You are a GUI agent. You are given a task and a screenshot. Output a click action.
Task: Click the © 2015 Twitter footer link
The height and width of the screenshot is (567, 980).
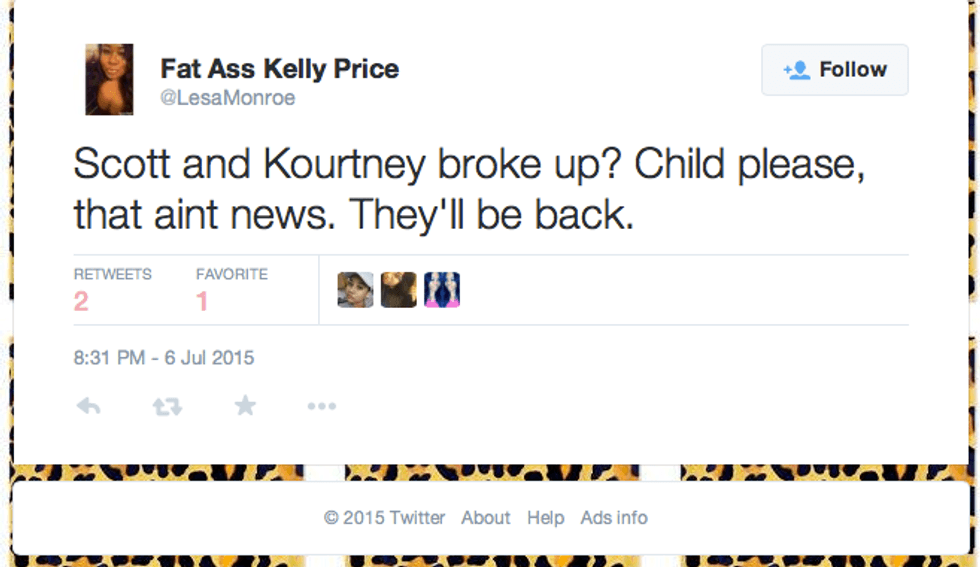pos(385,518)
